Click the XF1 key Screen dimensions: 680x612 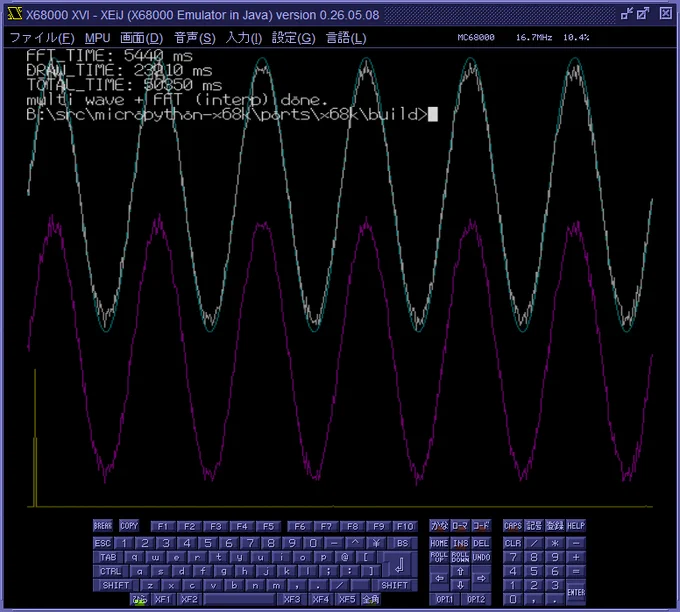coord(163,599)
